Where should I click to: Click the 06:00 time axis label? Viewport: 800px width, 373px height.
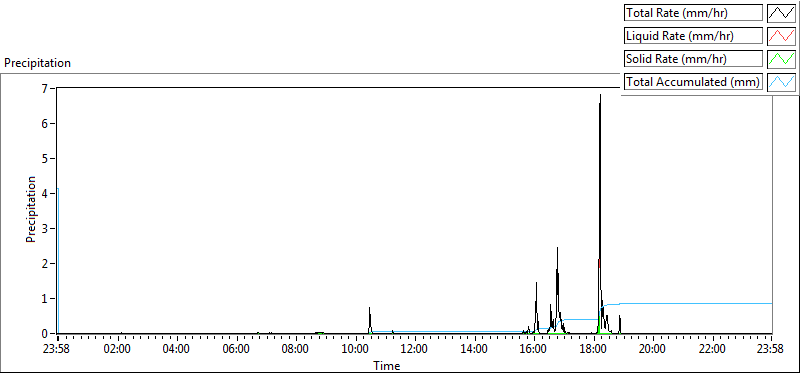pyautogui.click(x=236, y=350)
